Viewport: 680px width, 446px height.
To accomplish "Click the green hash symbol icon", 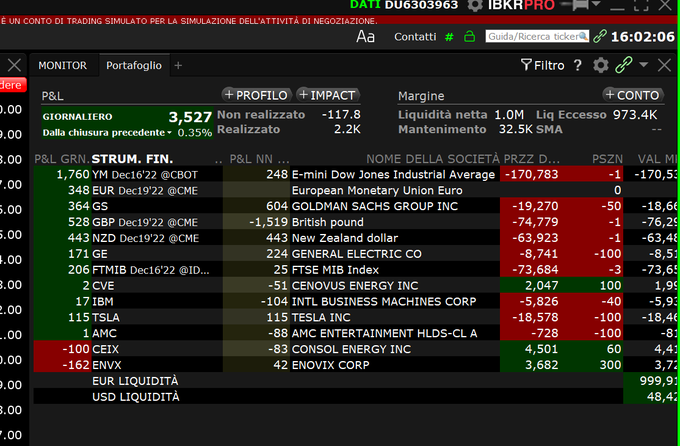I will pos(449,37).
